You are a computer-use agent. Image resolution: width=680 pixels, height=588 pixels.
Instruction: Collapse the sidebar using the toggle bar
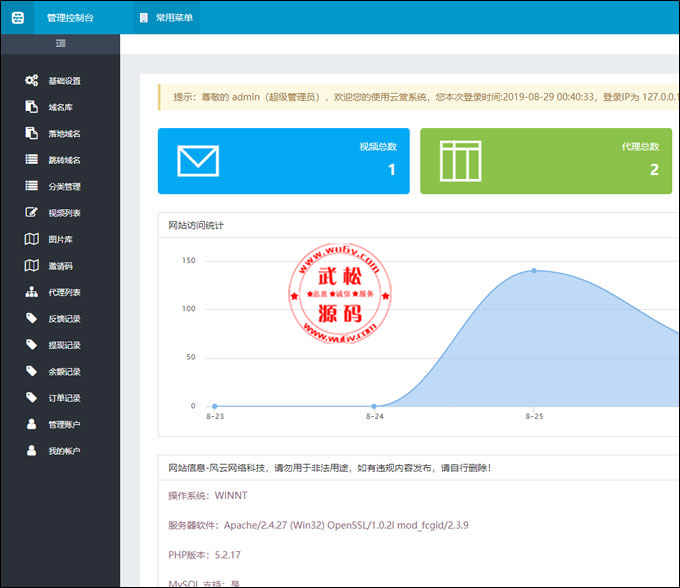(x=60, y=43)
